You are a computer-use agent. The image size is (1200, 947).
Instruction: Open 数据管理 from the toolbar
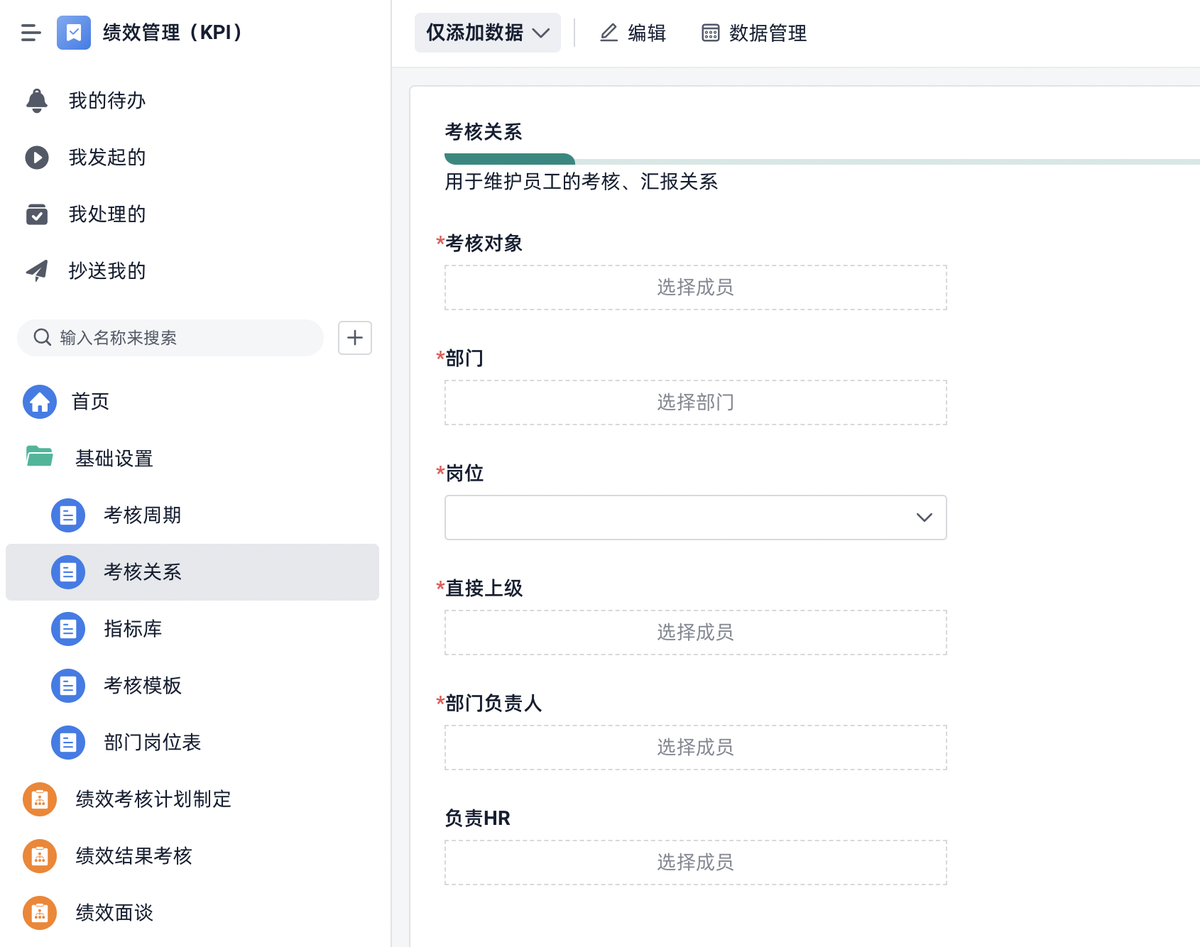tap(754, 33)
